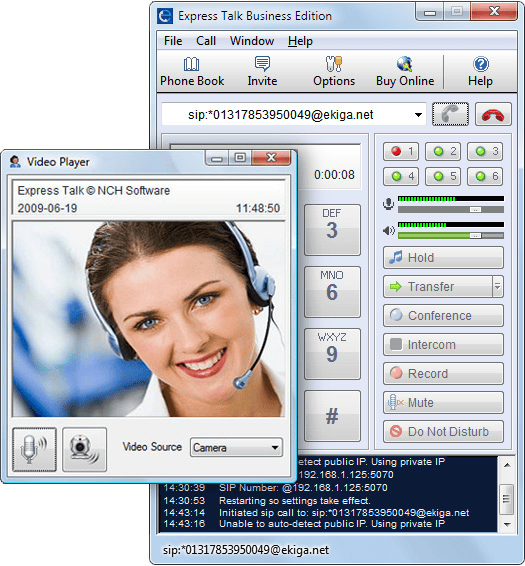Click the Hold button
The height and width of the screenshot is (566, 525).
(443, 258)
